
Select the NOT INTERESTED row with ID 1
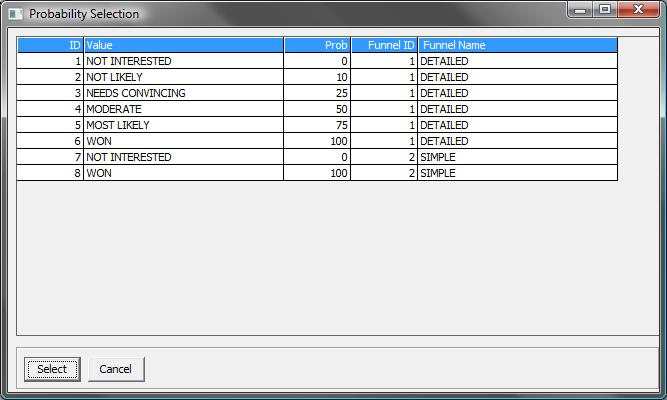point(317,61)
